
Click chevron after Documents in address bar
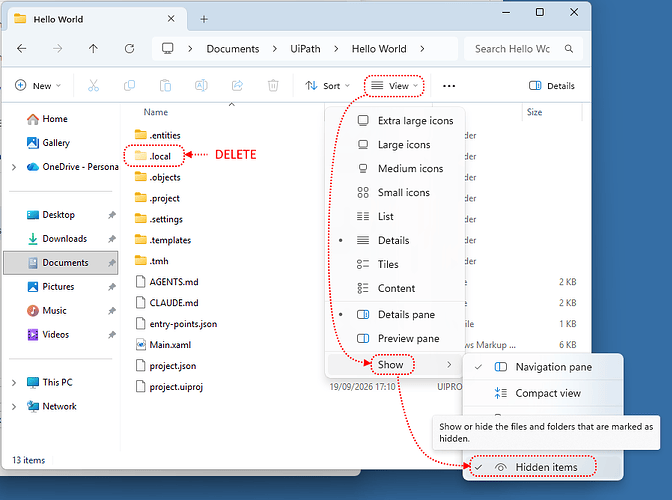point(275,49)
